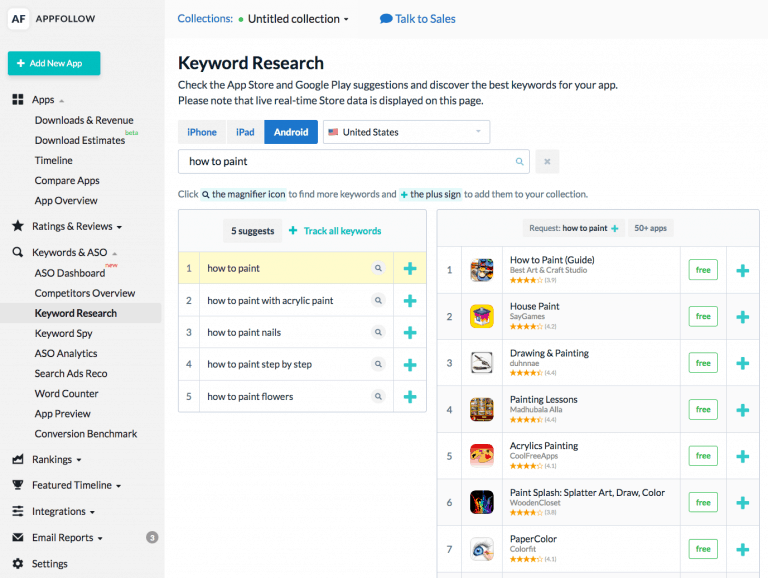
Task: Switch platform to iPad
Action: point(245,132)
